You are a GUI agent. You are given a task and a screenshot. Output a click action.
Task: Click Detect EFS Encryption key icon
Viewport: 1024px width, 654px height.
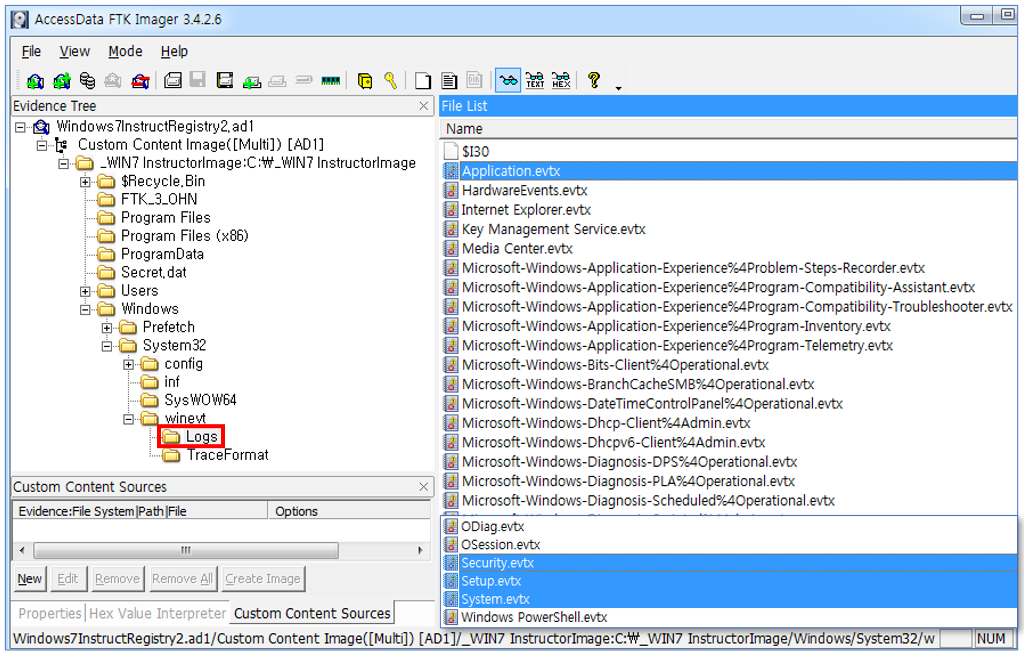(x=391, y=81)
